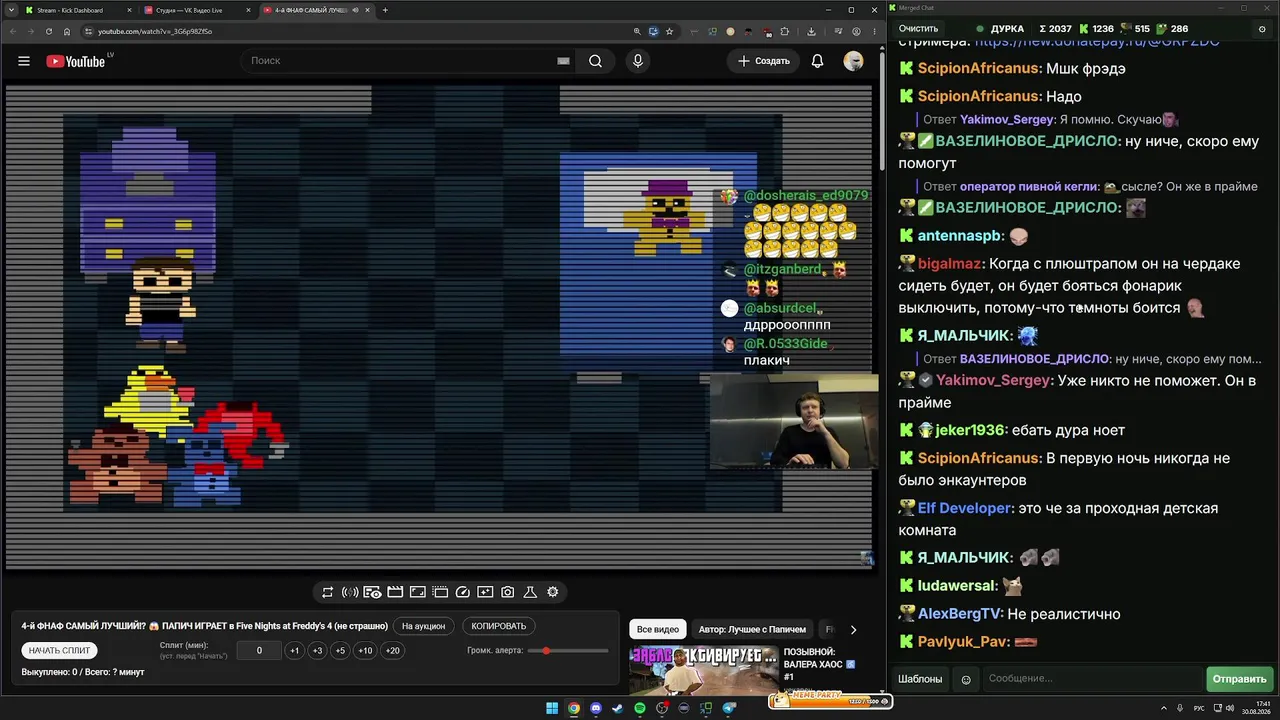Toggle the loop icon in player toolbar

coord(327,592)
